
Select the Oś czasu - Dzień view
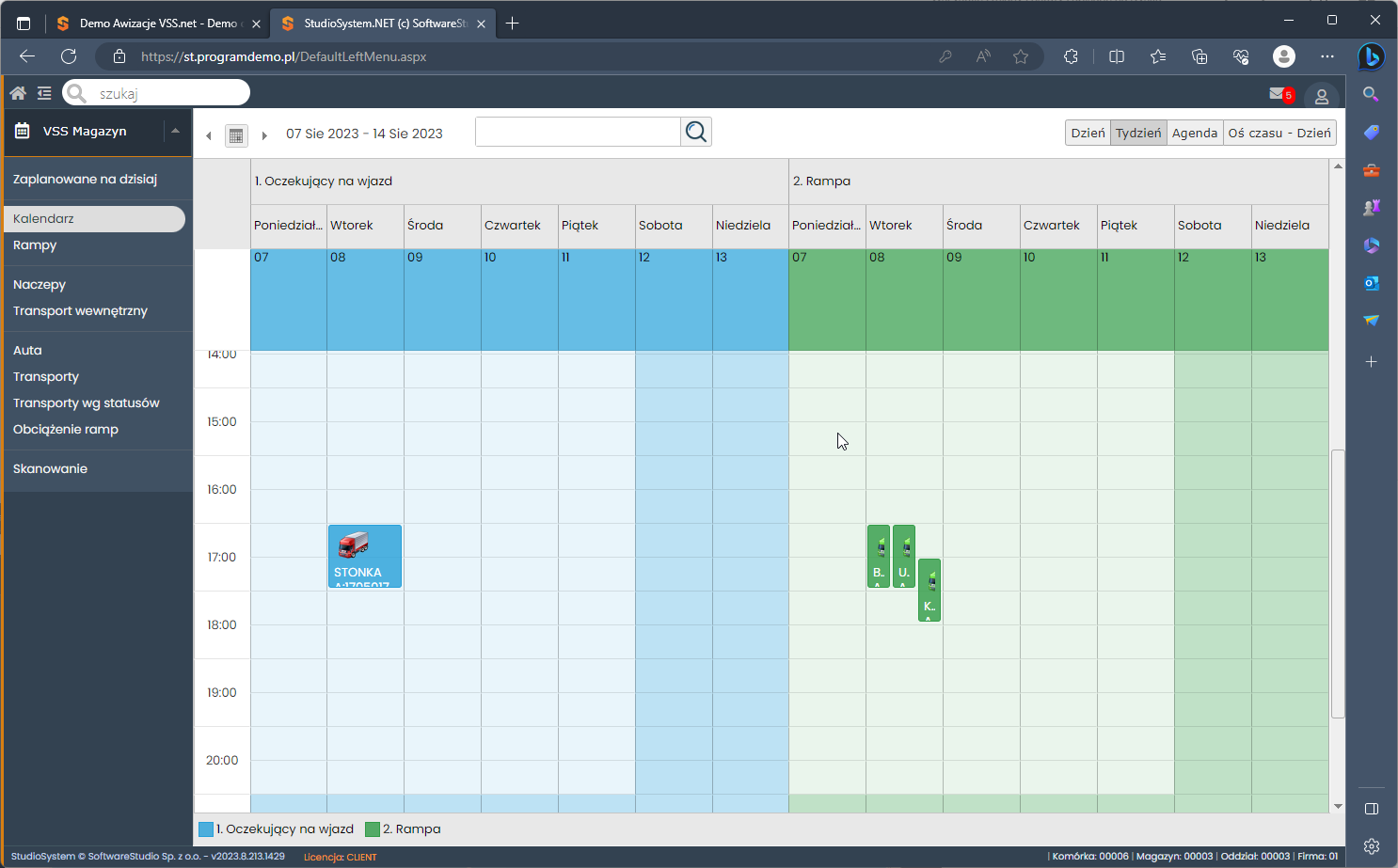pos(1279,134)
